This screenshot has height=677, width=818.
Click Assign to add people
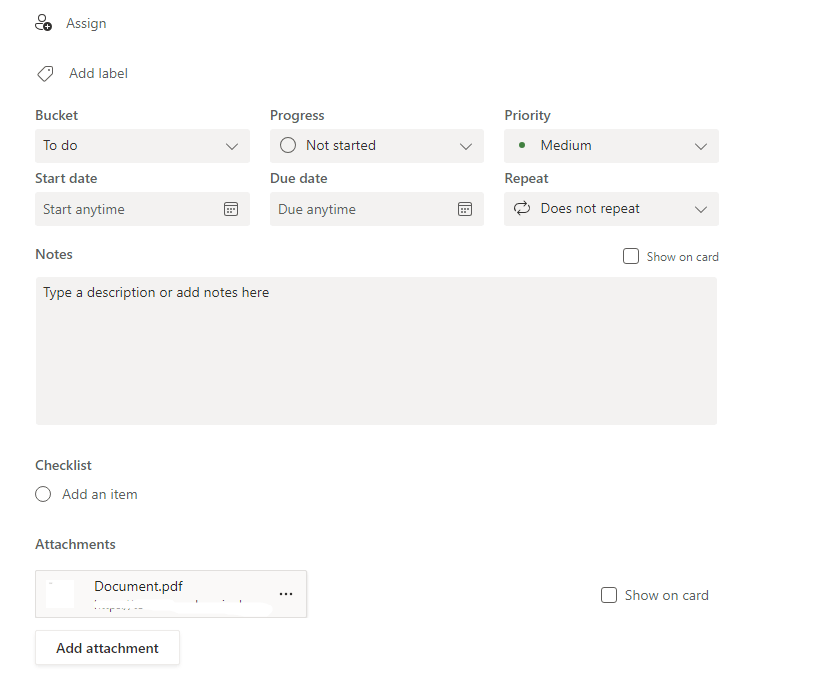click(x=86, y=23)
